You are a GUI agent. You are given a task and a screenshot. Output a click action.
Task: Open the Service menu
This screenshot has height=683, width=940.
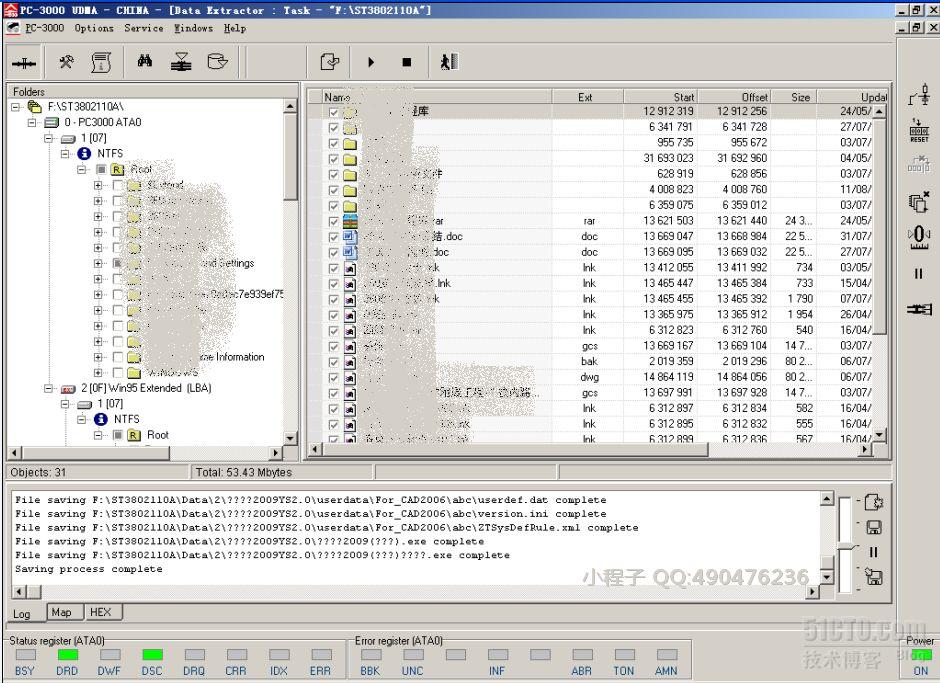[x=143, y=28]
